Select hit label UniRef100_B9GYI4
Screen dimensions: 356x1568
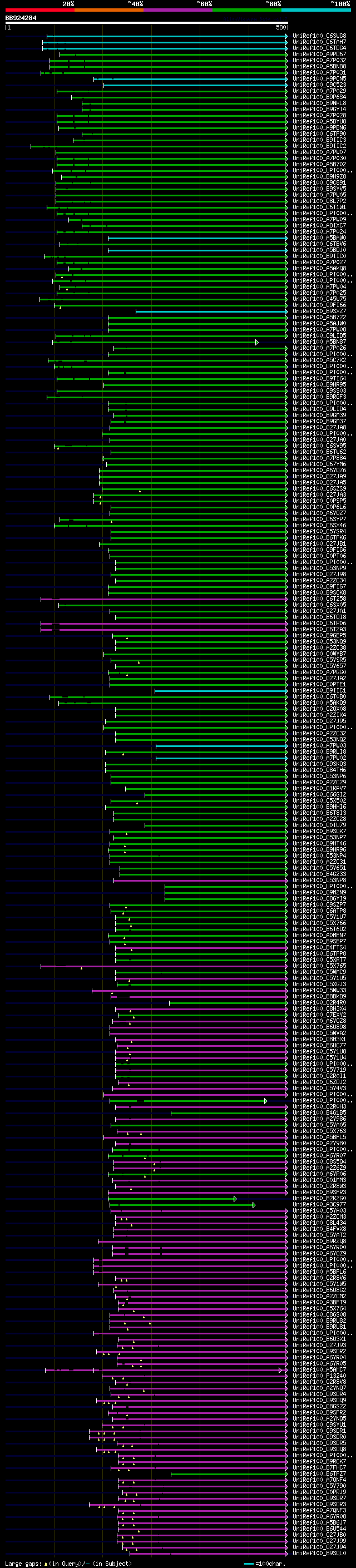(x=319, y=110)
